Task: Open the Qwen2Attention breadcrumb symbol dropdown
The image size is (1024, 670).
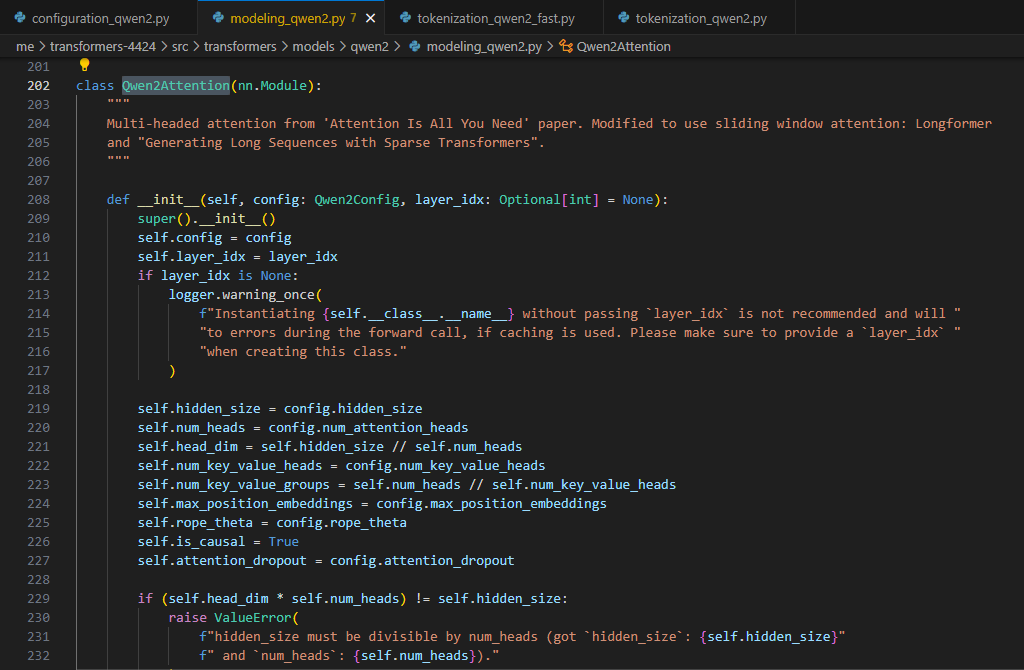Action: point(623,47)
